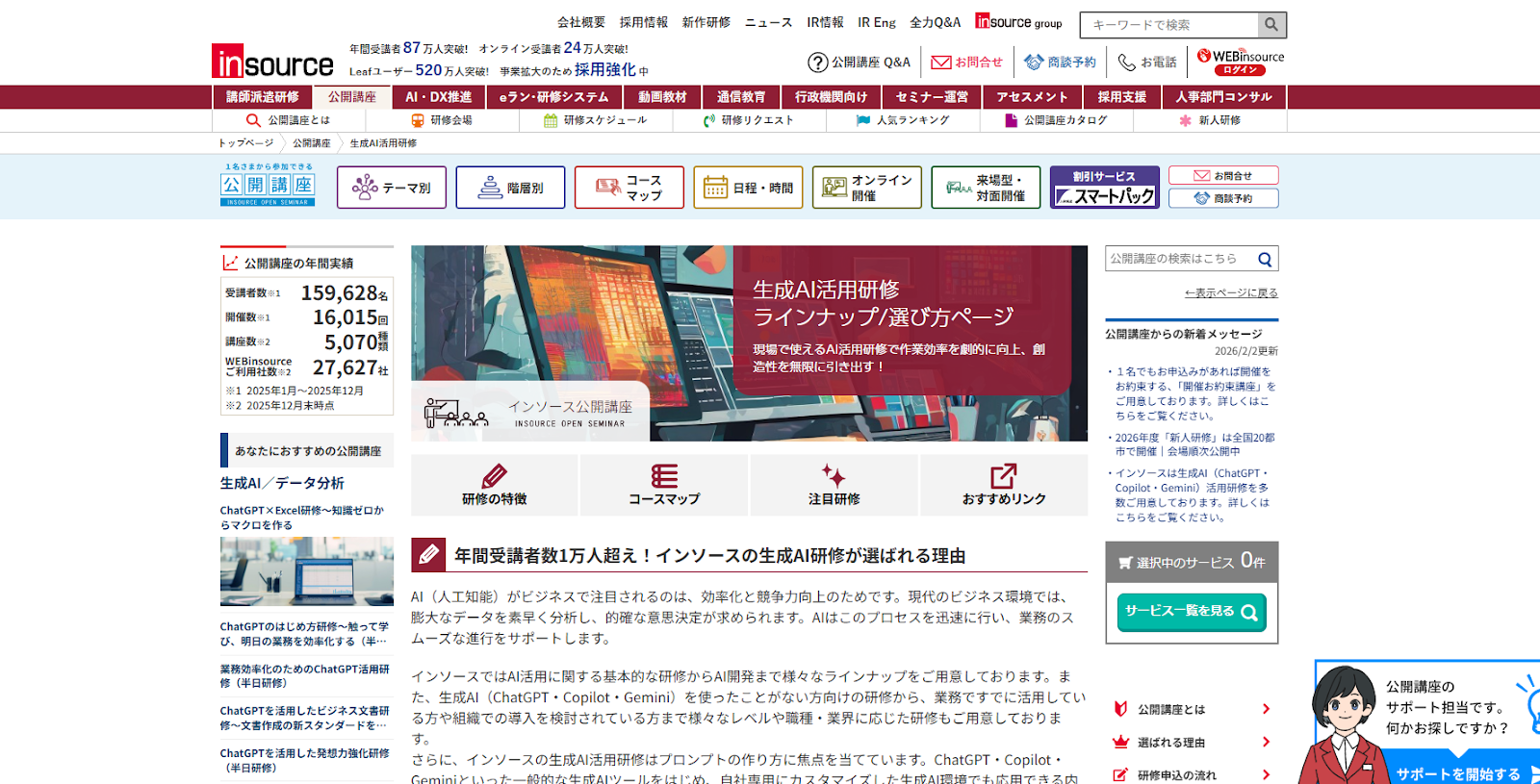Click search icon in 公開講座の検索 box
1540x784 pixels.
point(1265,259)
